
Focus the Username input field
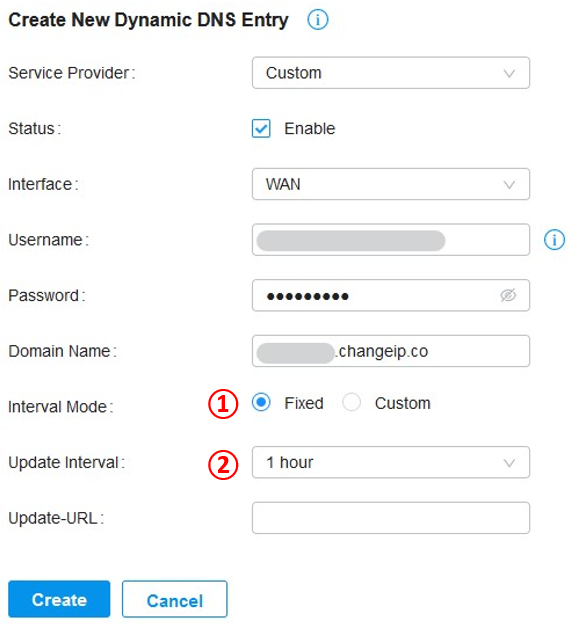point(391,240)
